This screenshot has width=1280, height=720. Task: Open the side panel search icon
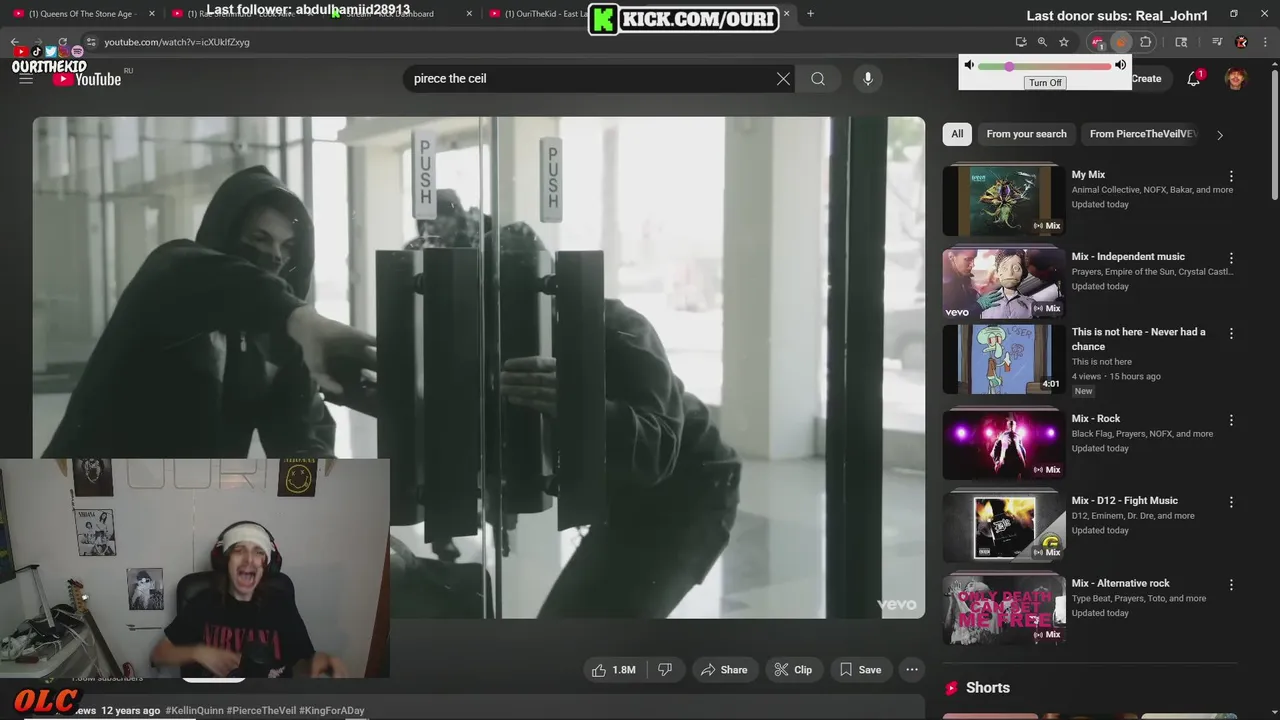(1181, 42)
